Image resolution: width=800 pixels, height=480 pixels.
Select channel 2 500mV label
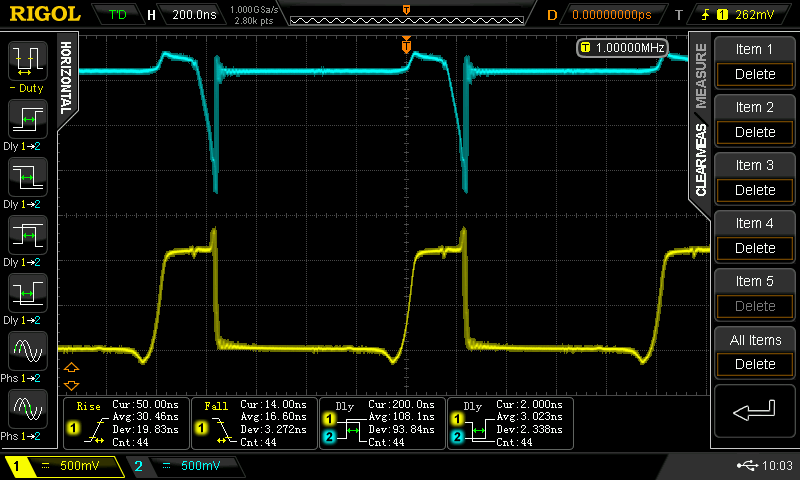click(x=201, y=466)
